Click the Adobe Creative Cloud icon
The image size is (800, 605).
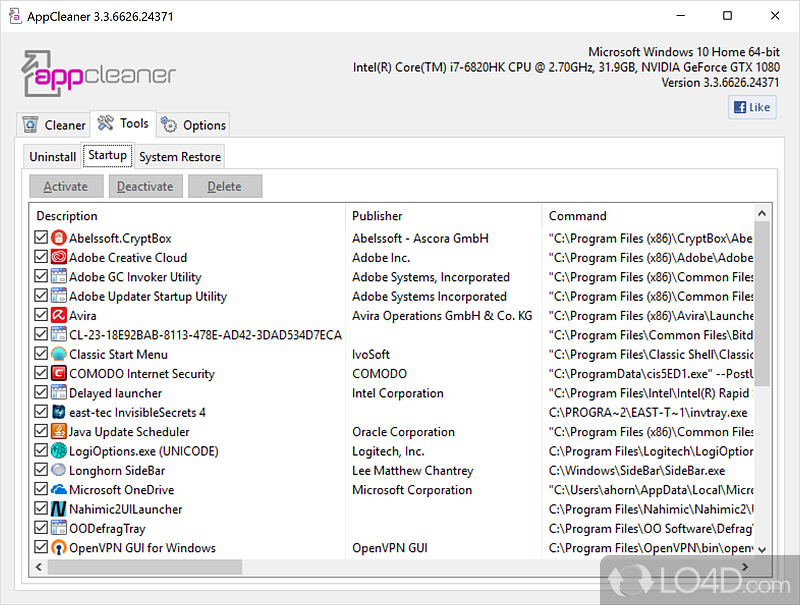[x=58, y=258]
